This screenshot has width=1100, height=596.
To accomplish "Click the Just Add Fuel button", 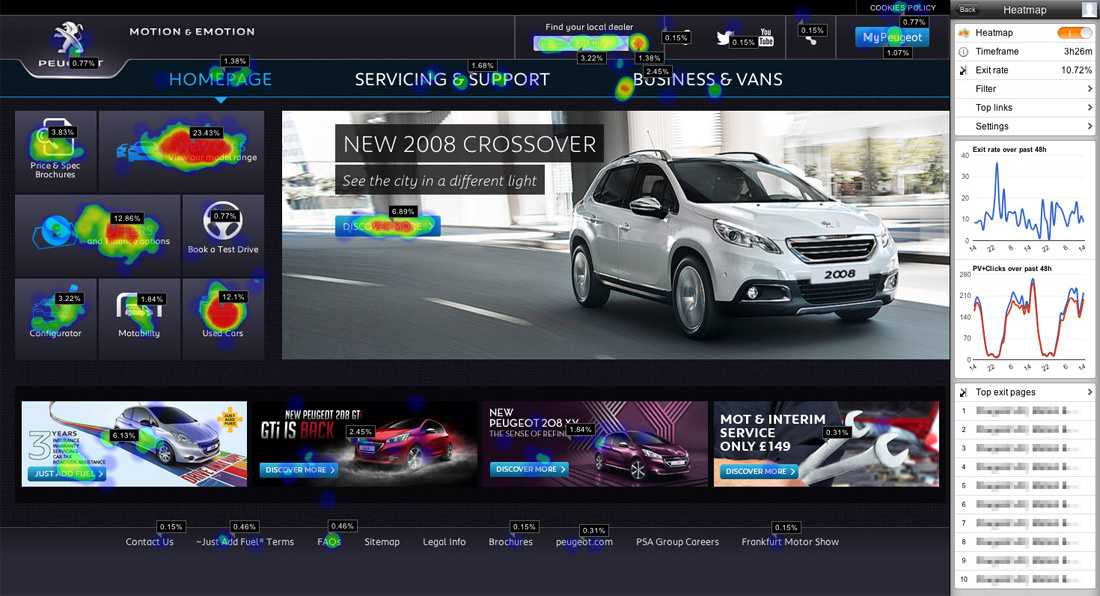I will pos(68,473).
